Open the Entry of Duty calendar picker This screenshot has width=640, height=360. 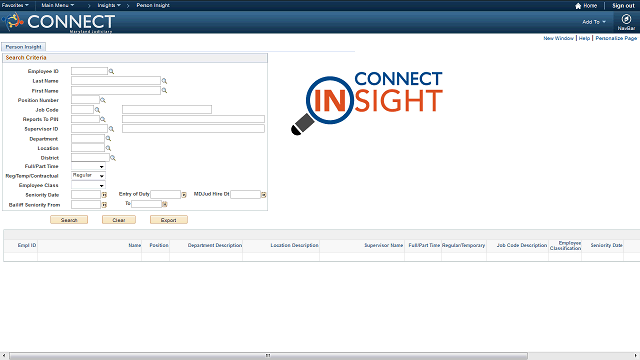184,195
